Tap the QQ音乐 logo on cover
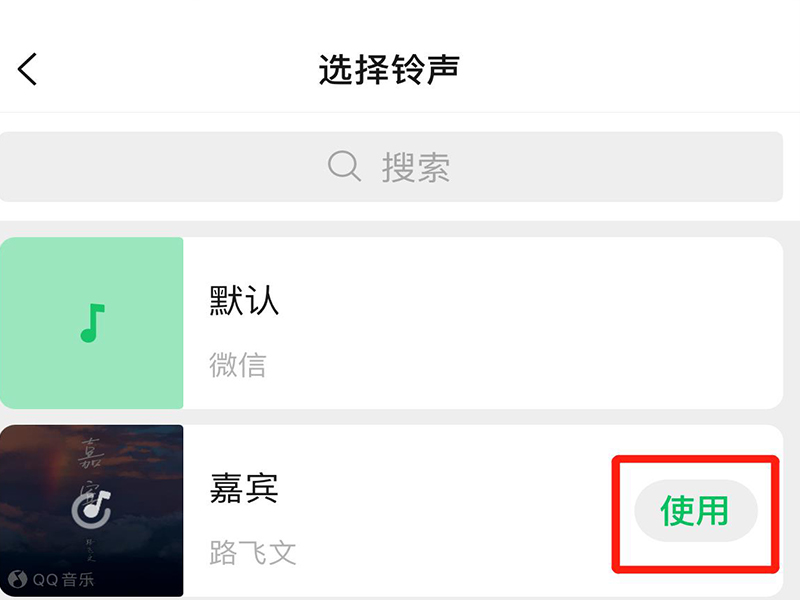This screenshot has height=600, width=800. pos(17,579)
